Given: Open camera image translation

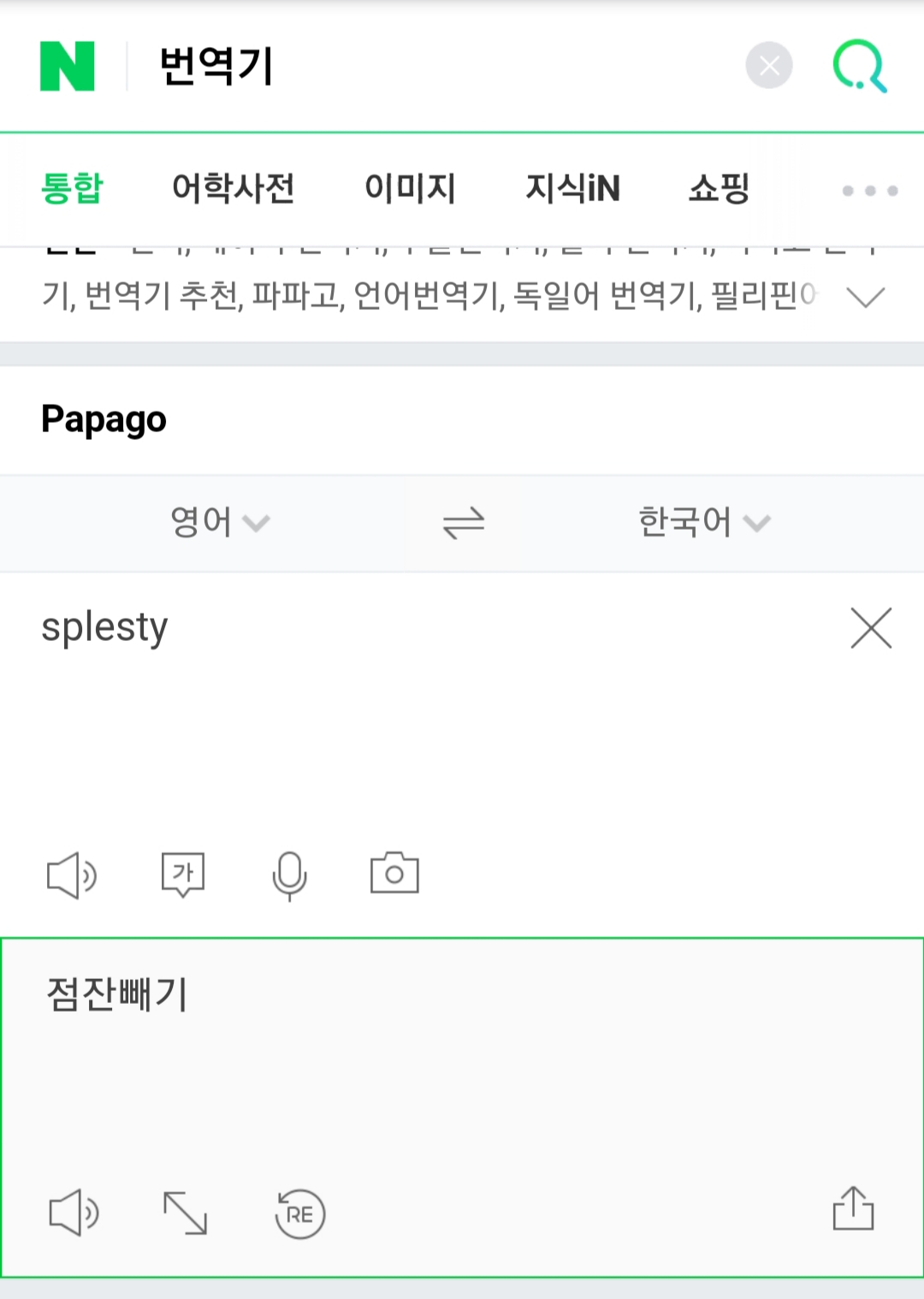Looking at the screenshot, I should [394, 874].
